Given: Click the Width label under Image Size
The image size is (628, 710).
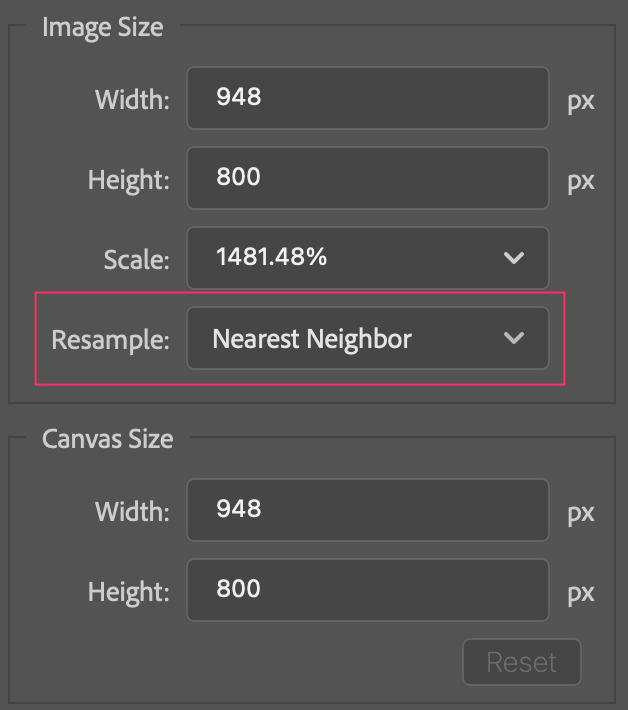Looking at the screenshot, I should pyautogui.click(x=132, y=99).
